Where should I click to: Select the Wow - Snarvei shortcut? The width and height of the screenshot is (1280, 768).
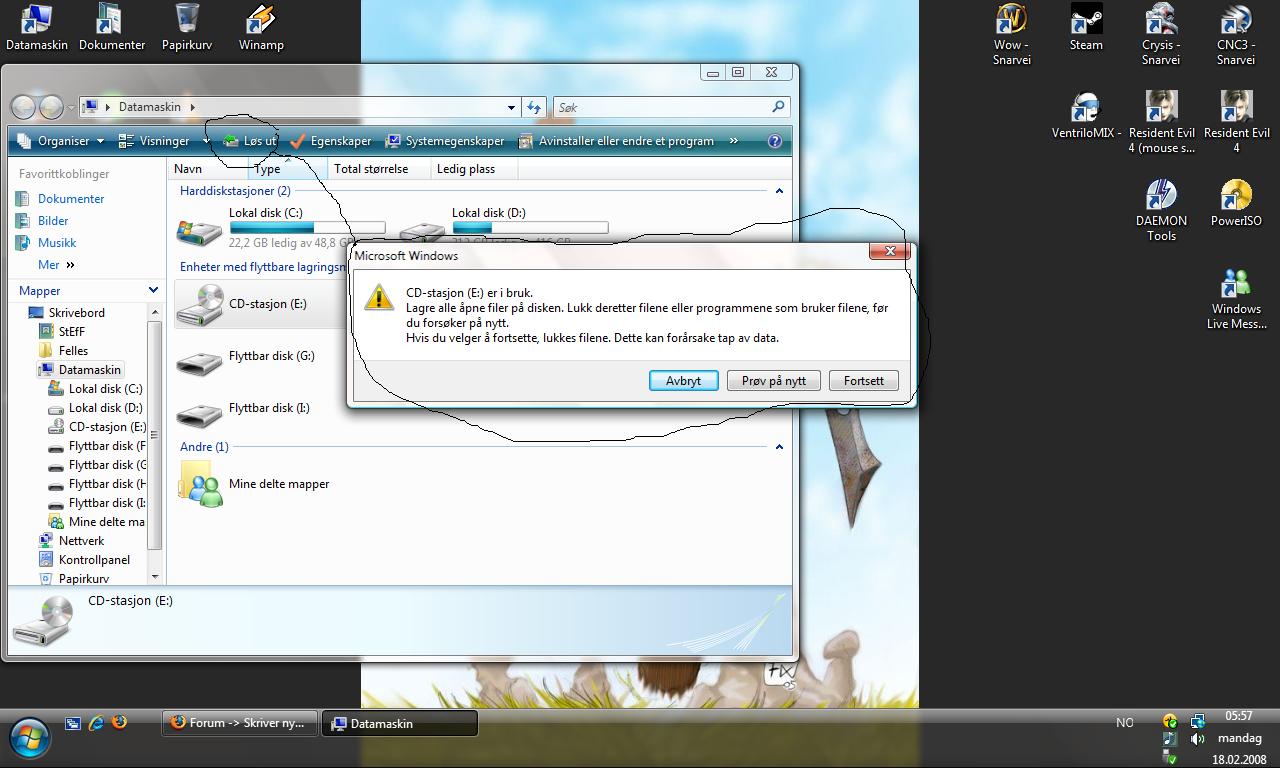pyautogui.click(x=1012, y=34)
